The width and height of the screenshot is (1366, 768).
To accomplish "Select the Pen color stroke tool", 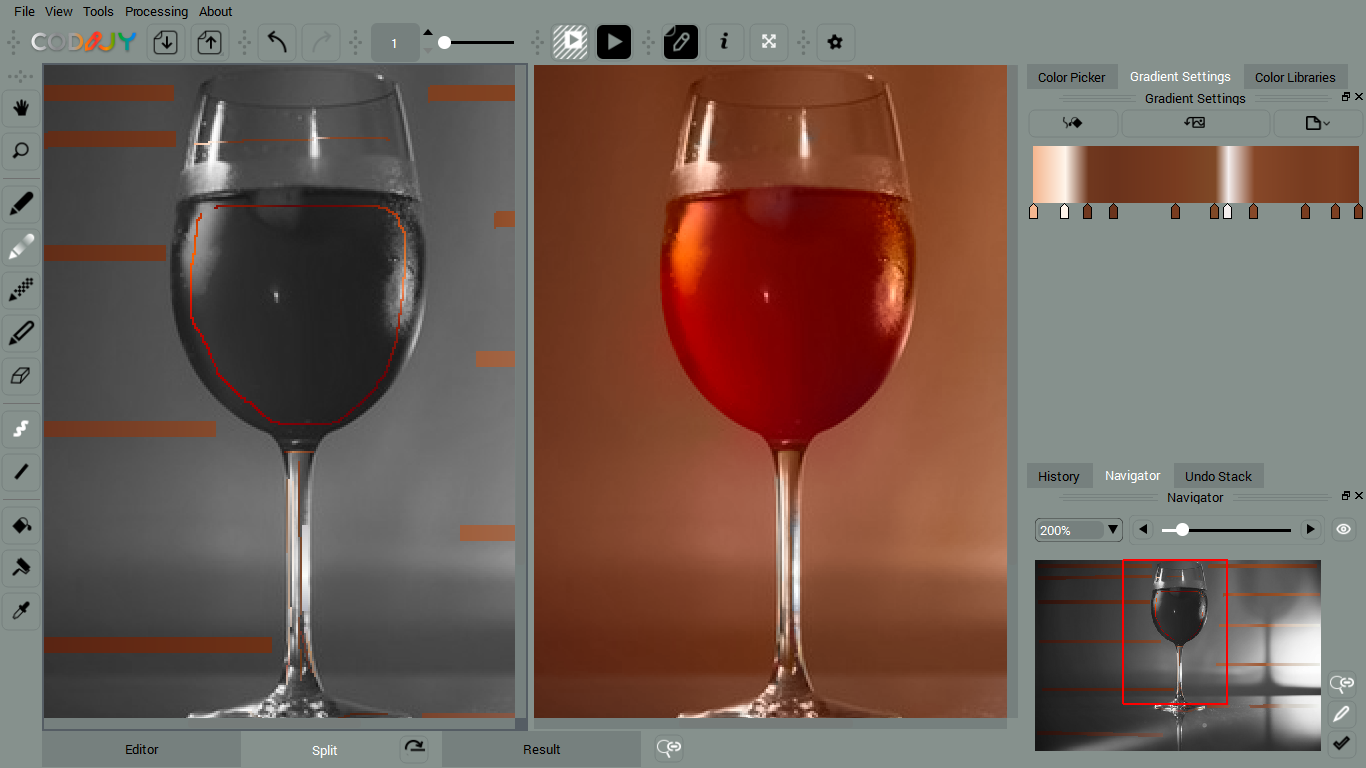I will click(21, 205).
